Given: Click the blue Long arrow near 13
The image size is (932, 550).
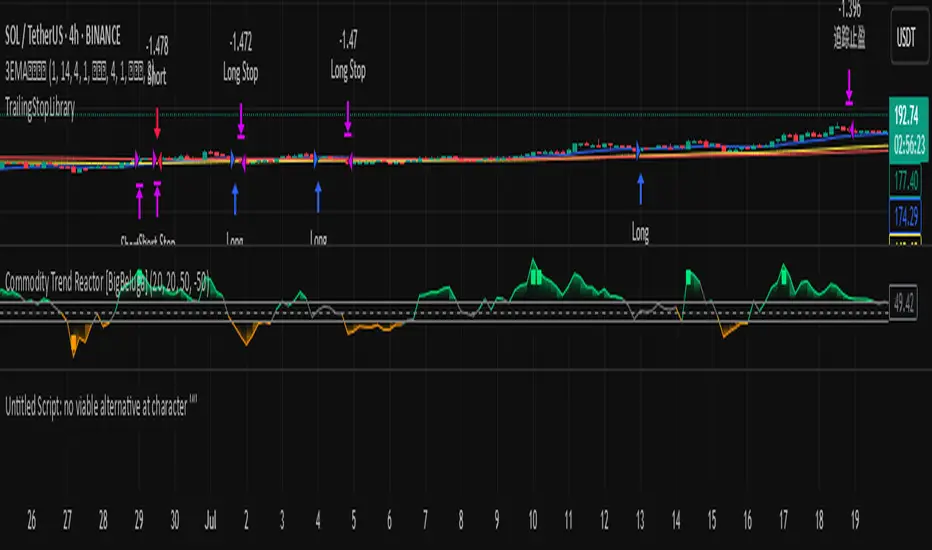Looking at the screenshot, I should [640, 186].
